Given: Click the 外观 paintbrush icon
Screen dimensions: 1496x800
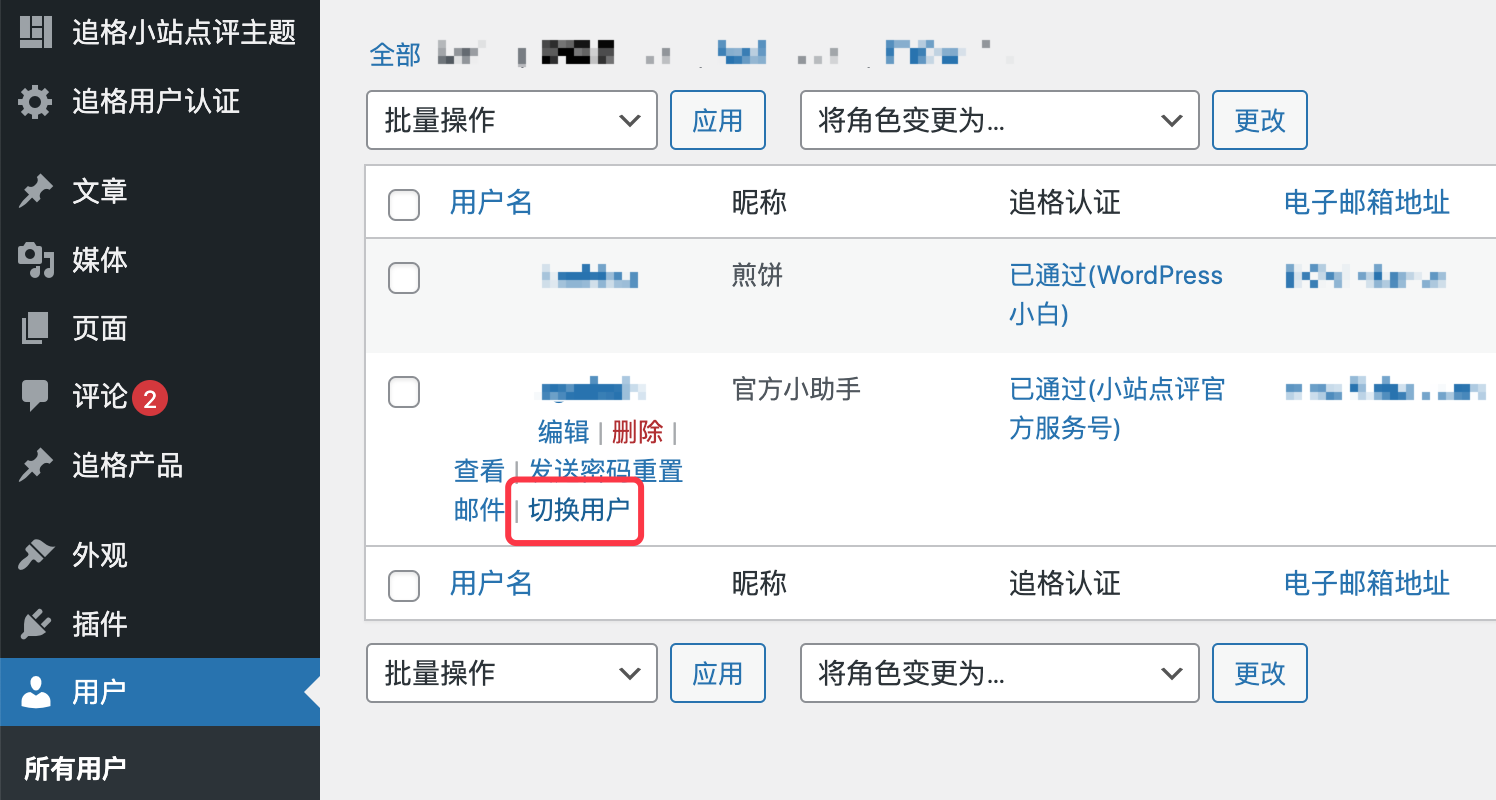Looking at the screenshot, I should pos(35,555).
